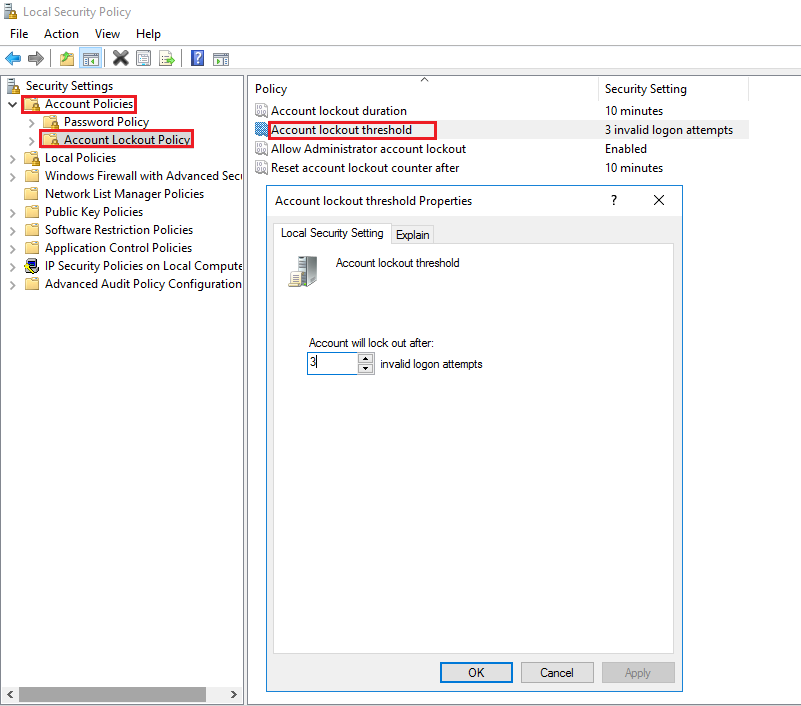Click the Back arrow toolbar icon
The width and height of the screenshot is (801, 706).
pyautogui.click(x=13, y=58)
